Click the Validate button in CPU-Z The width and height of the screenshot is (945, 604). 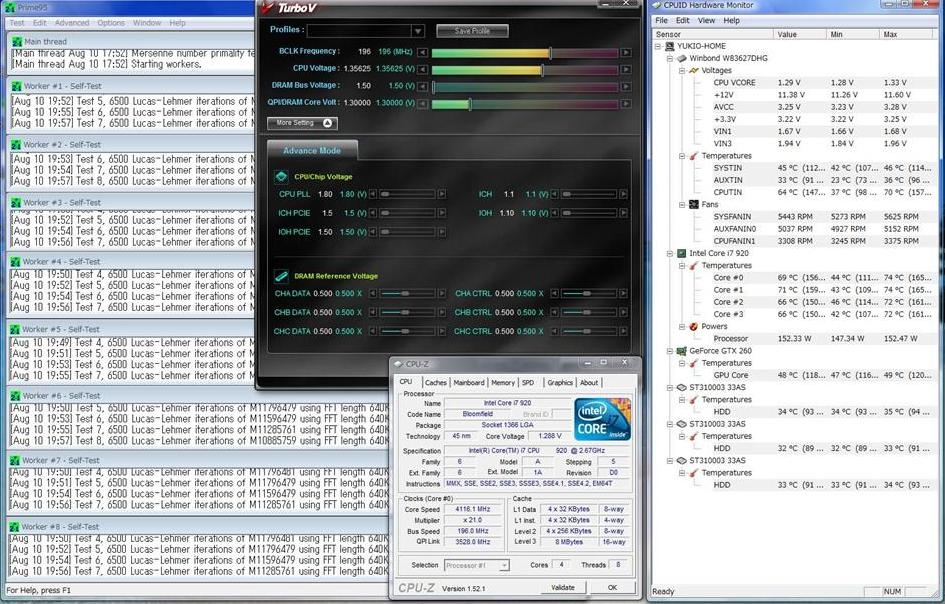point(562,587)
